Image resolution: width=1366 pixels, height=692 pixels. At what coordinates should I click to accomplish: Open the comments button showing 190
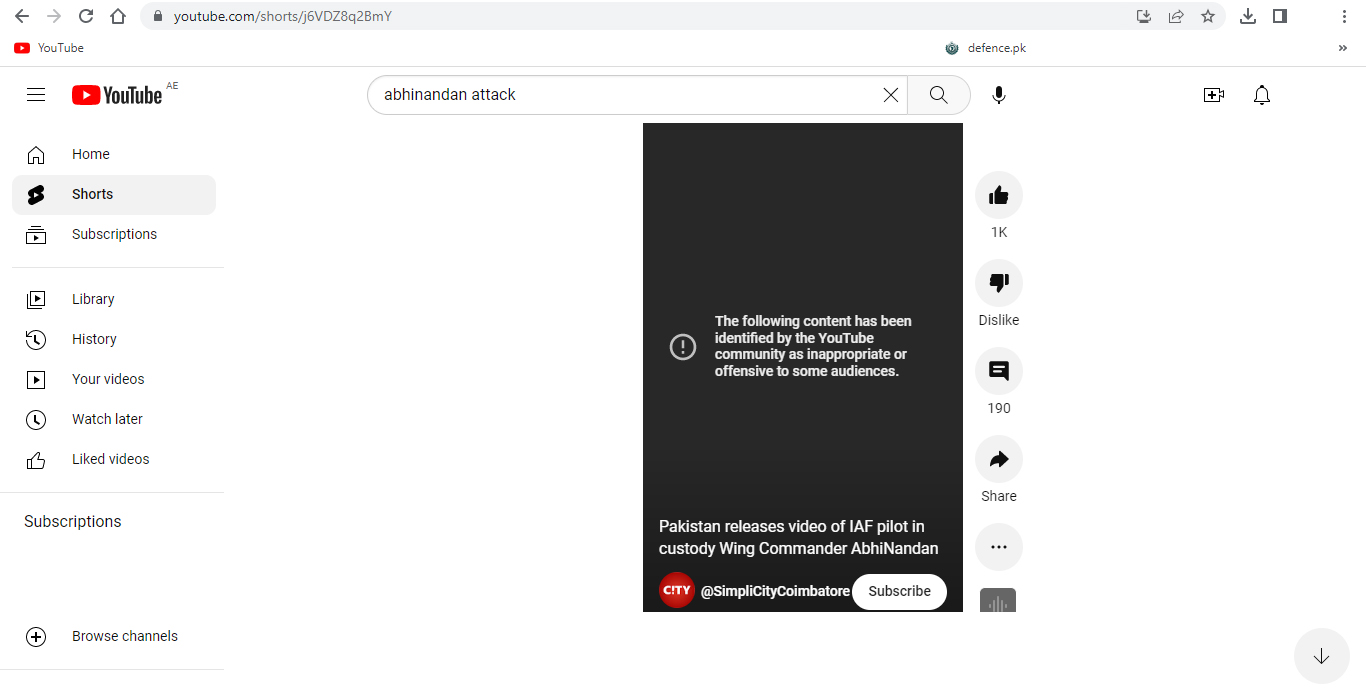[999, 371]
